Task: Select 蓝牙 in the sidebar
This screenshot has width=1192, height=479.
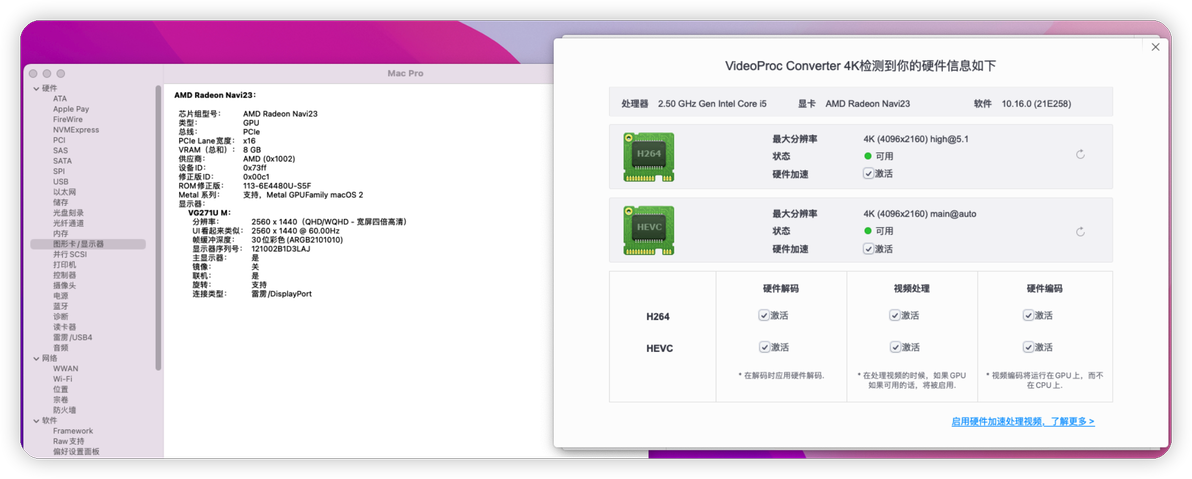Action: (x=60, y=306)
